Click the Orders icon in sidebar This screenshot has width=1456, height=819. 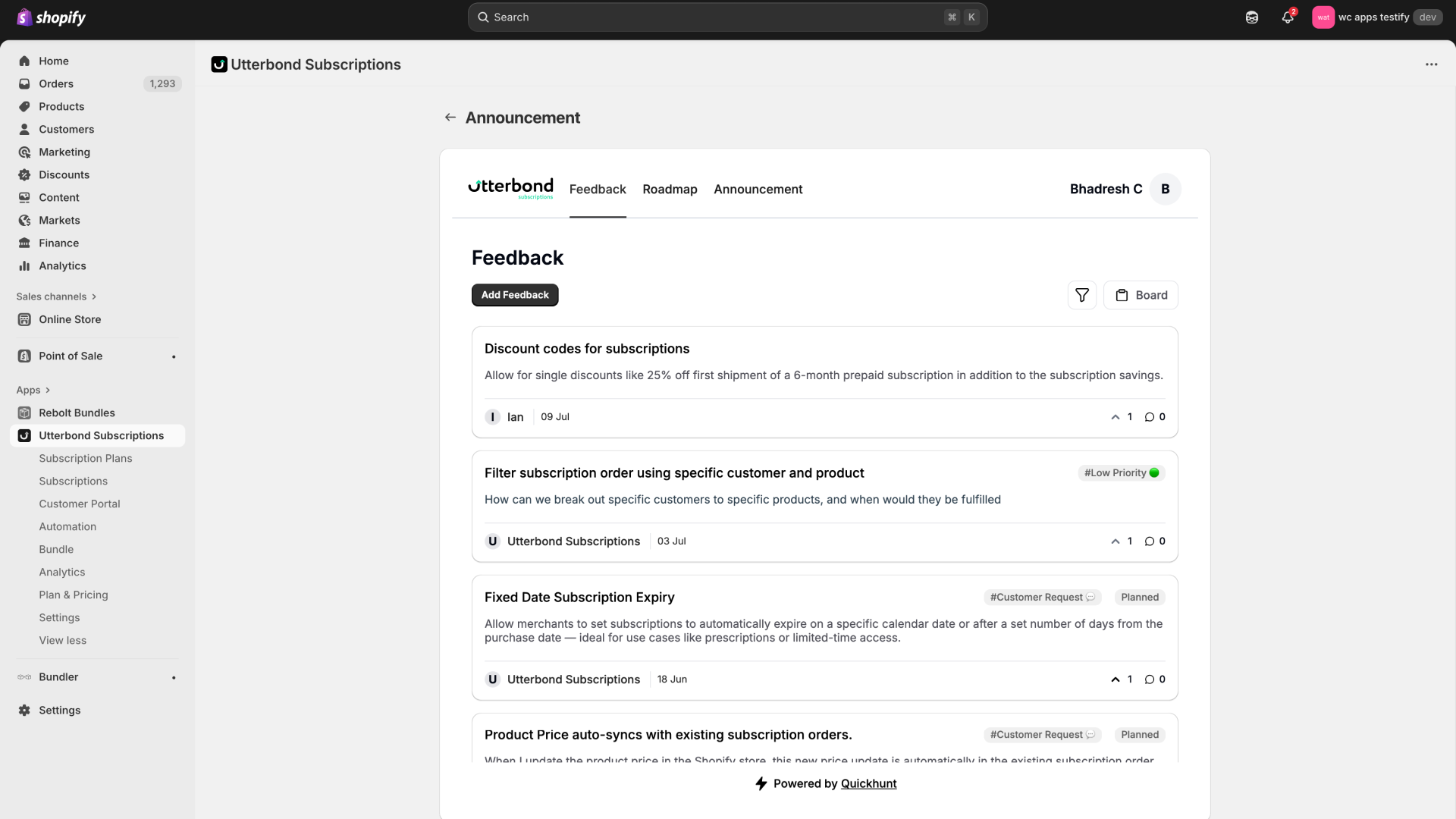[24, 83]
